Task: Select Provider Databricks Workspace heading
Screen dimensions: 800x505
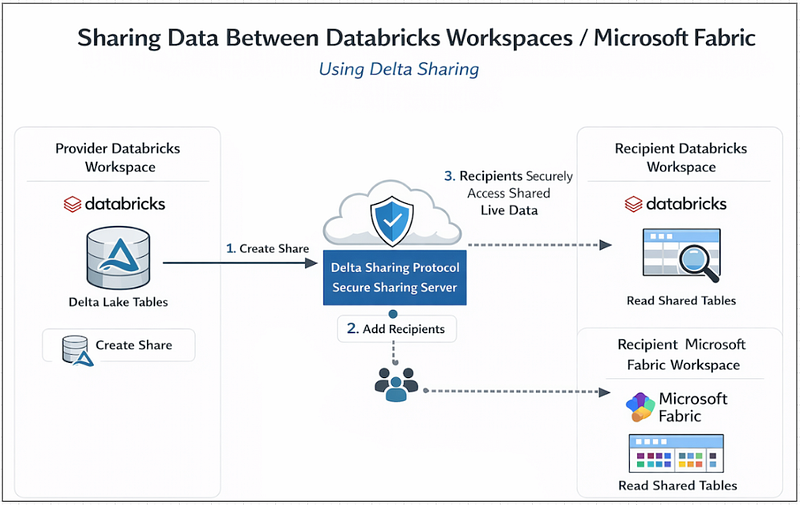Action: tap(119, 157)
